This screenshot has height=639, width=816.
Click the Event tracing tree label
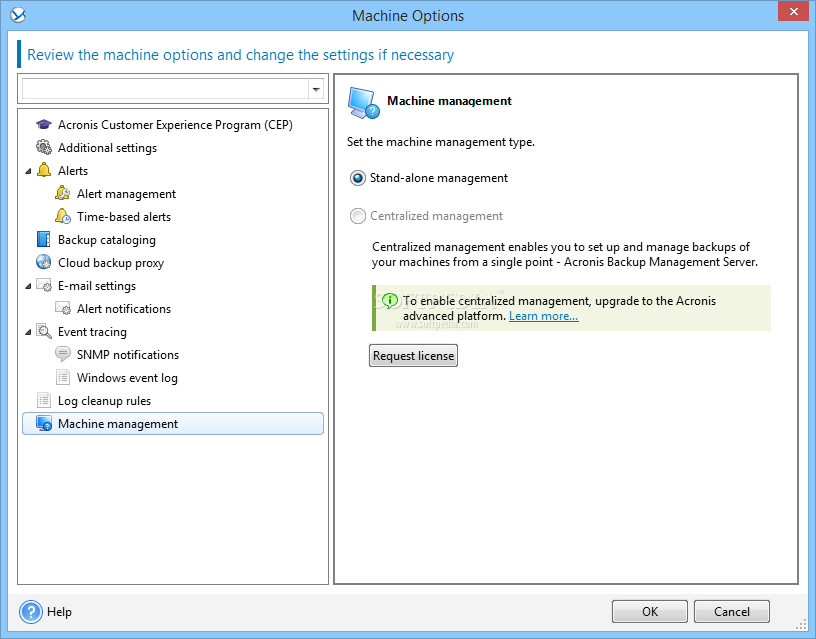tap(92, 332)
